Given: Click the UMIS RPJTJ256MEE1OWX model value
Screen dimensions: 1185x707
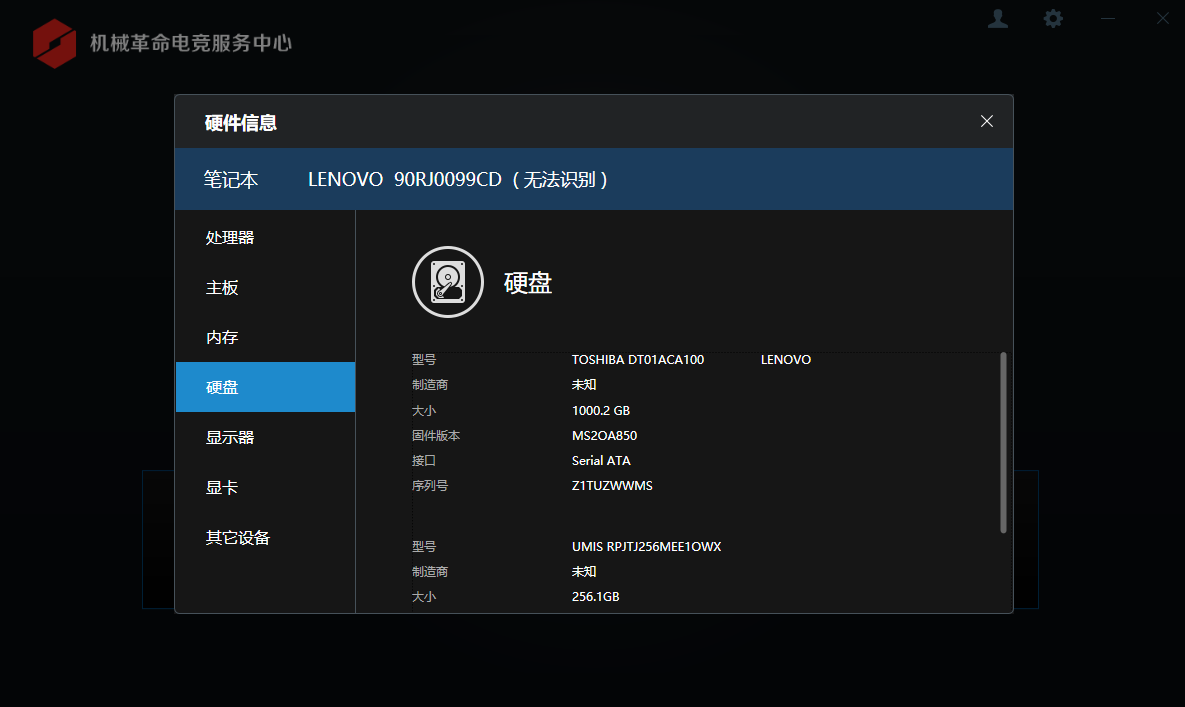Looking at the screenshot, I should 646,546.
